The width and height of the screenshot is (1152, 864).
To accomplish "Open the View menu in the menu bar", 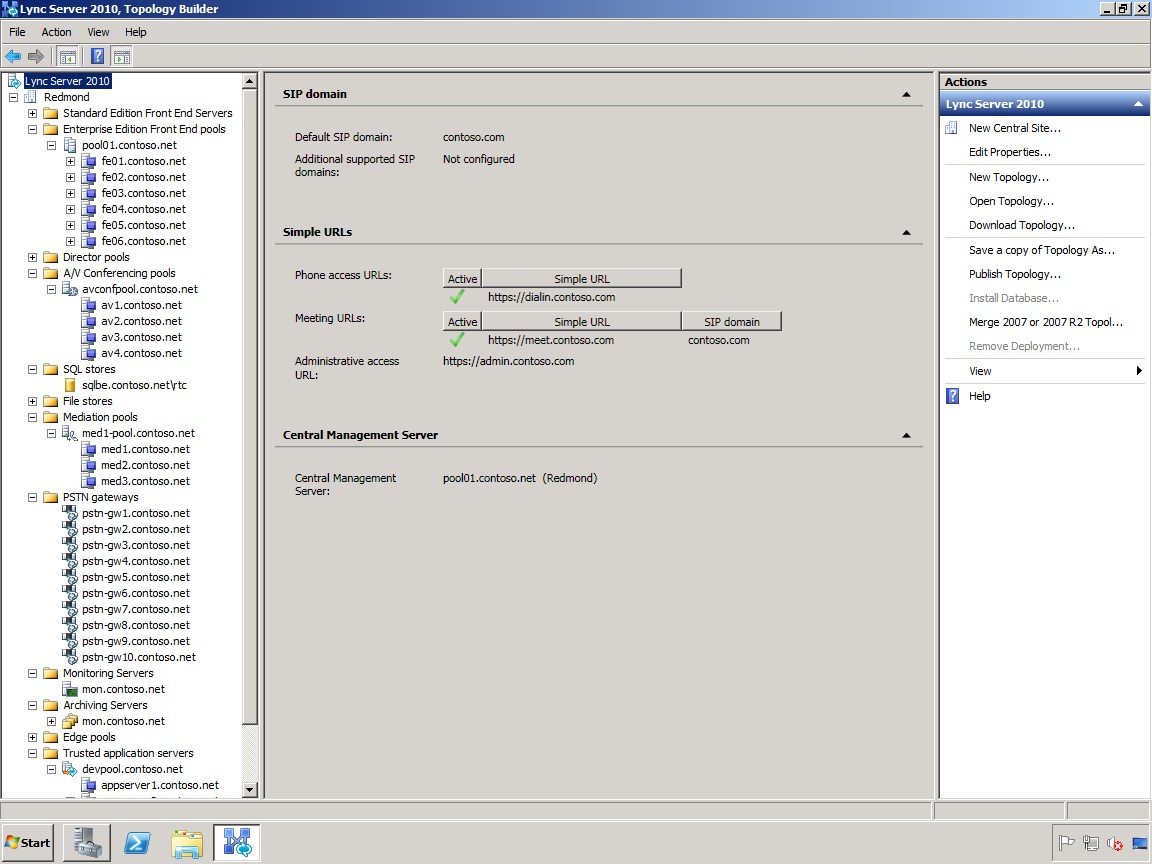I will click(98, 32).
